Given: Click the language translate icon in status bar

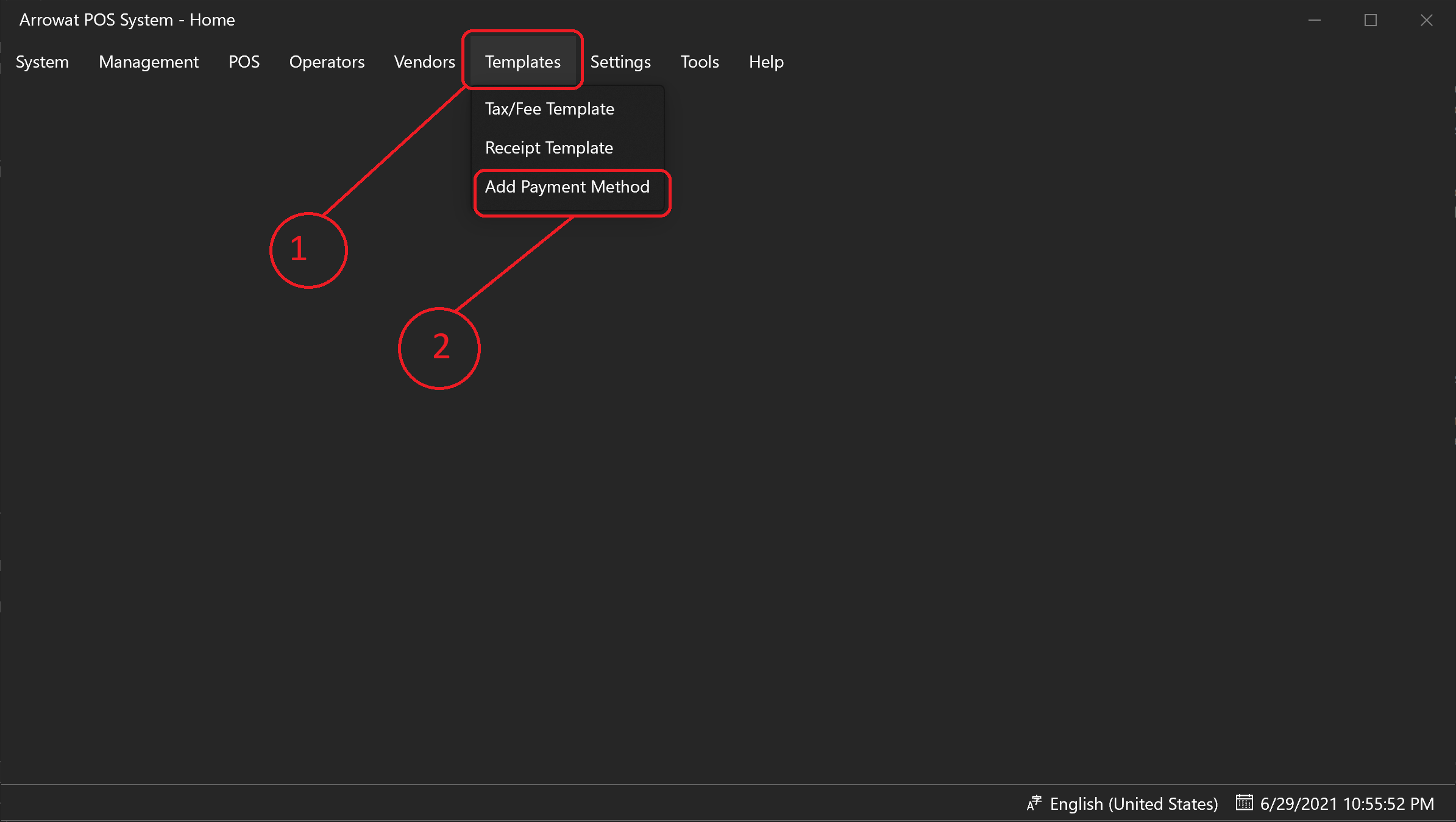Looking at the screenshot, I should pos(1034,803).
